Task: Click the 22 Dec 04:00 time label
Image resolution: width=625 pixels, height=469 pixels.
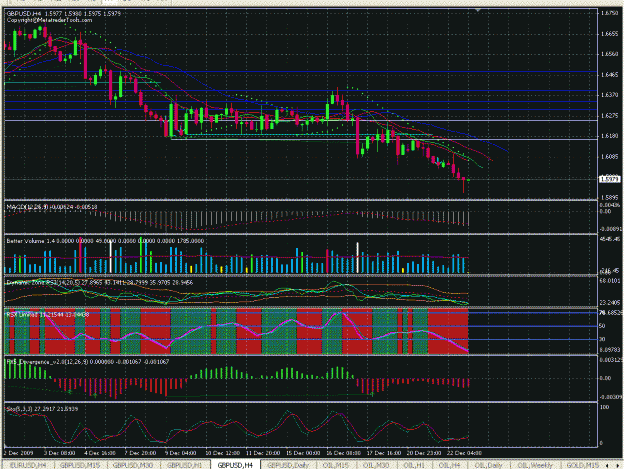Action: tap(464, 453)
